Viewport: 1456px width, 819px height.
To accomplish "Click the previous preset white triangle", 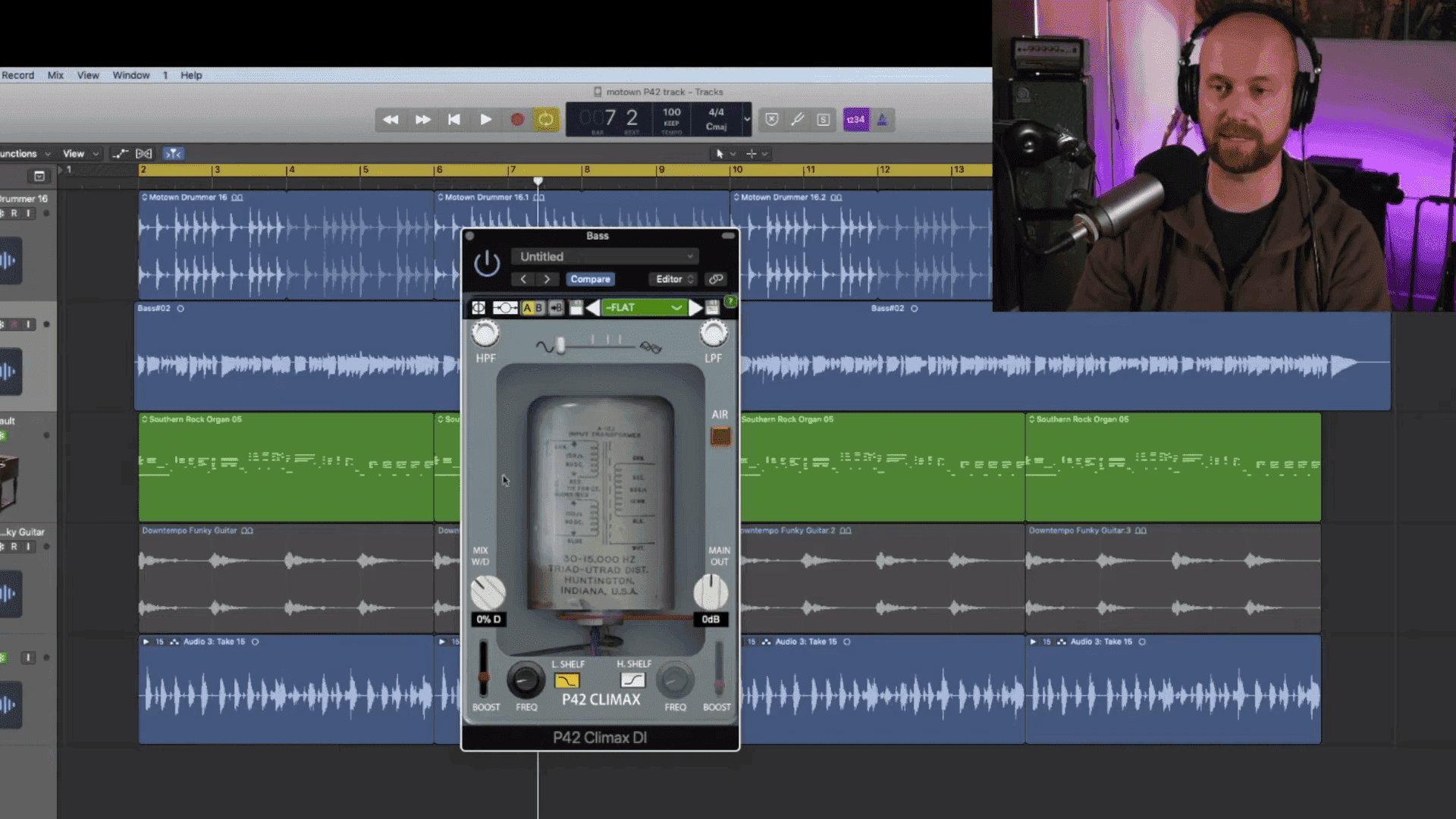I will tap(593, 307).
